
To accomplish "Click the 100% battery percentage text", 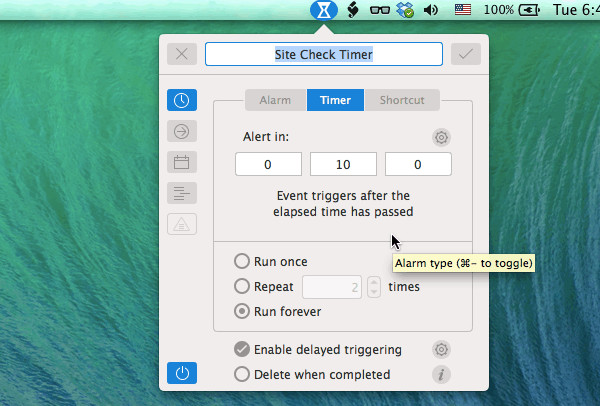I will [499, 10].
